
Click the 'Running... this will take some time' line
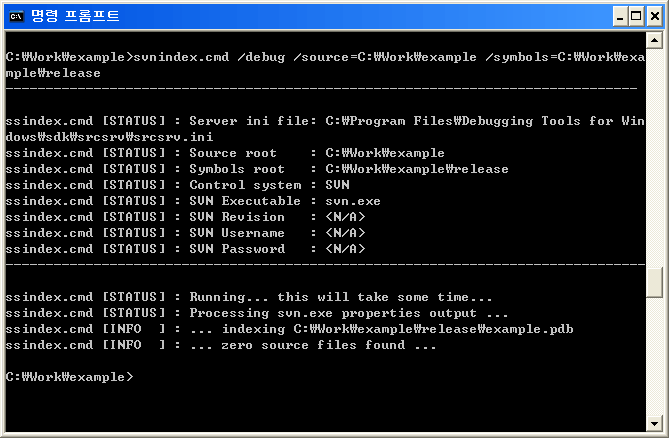(x=249, y=297)
